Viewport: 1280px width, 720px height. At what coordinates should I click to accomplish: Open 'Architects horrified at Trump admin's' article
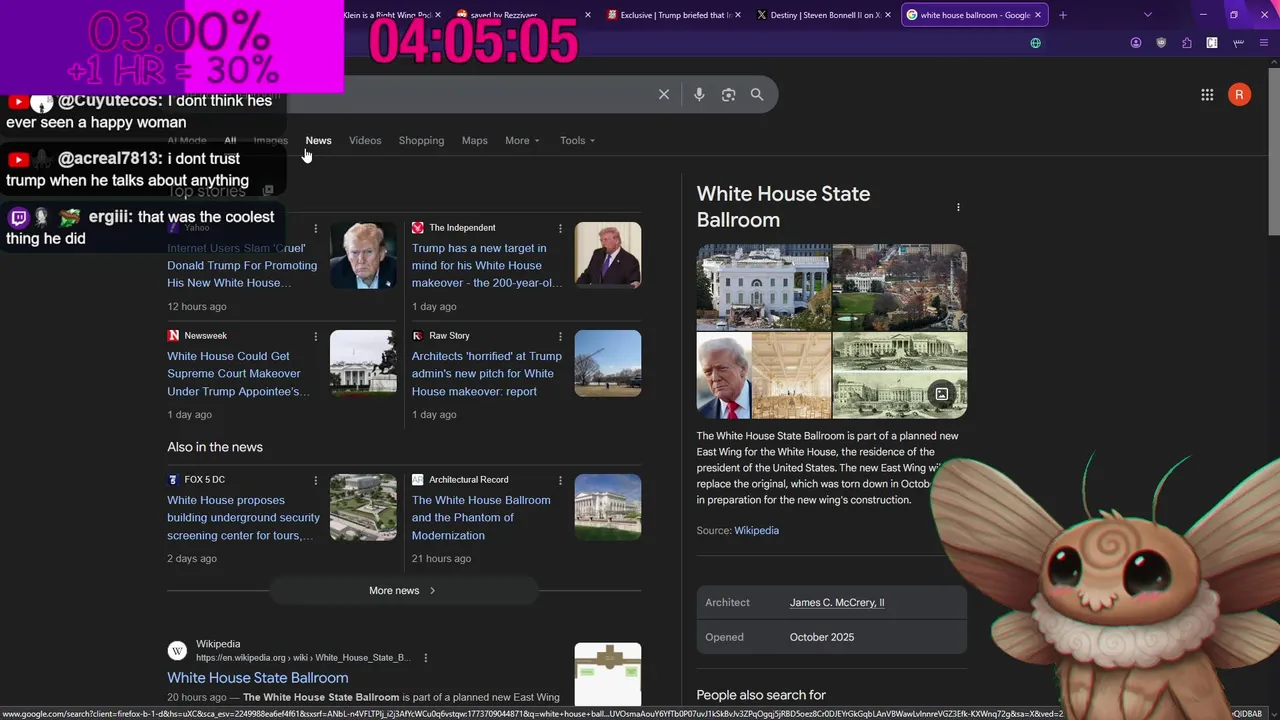(487, 374)
